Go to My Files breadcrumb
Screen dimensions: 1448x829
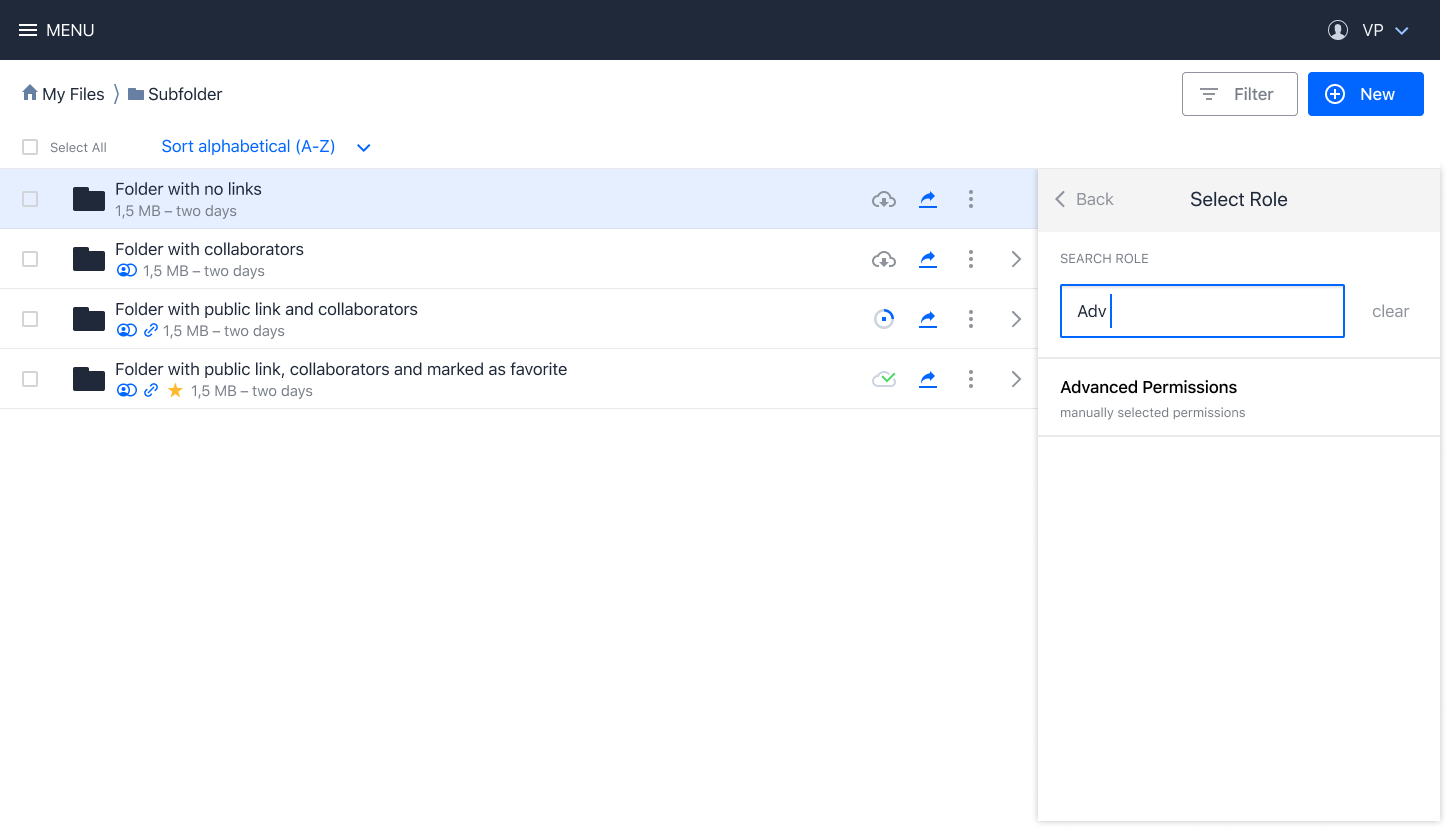pos(73,94)
